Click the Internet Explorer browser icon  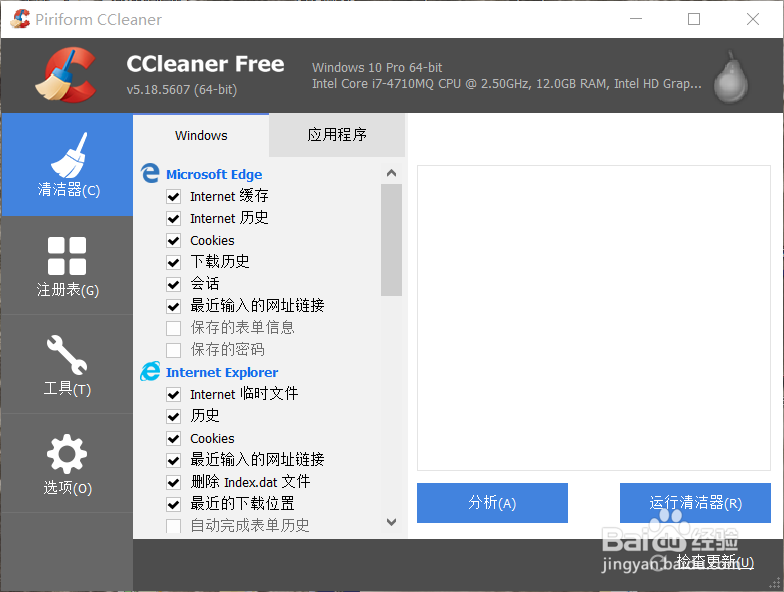point(150,371)
